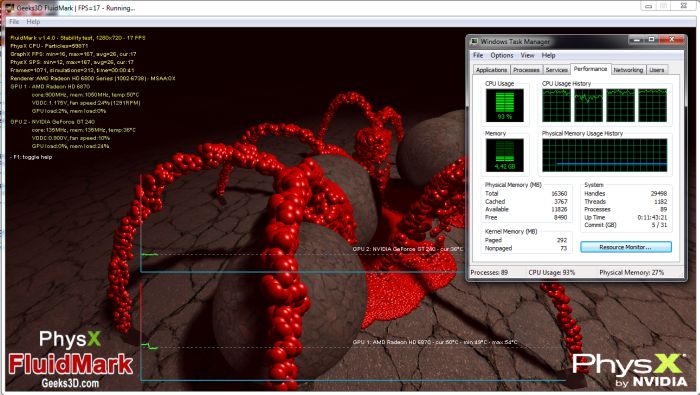
Task: Click the Paged kernel memory value 292
Action: (562, 240)
